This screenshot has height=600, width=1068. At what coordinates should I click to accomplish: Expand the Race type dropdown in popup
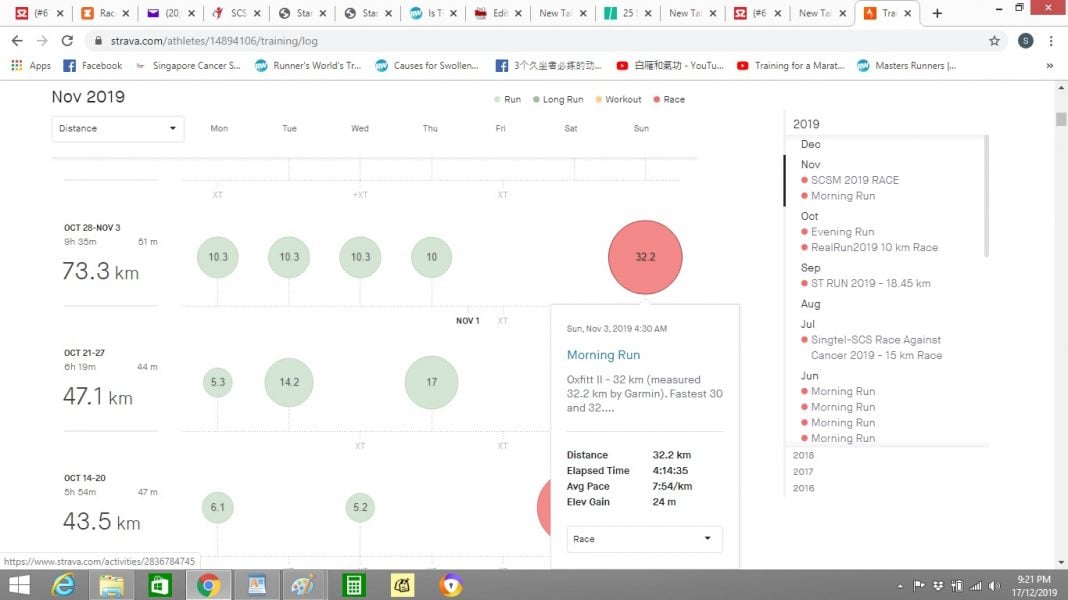pyautogui.click(x=644, y=539)
